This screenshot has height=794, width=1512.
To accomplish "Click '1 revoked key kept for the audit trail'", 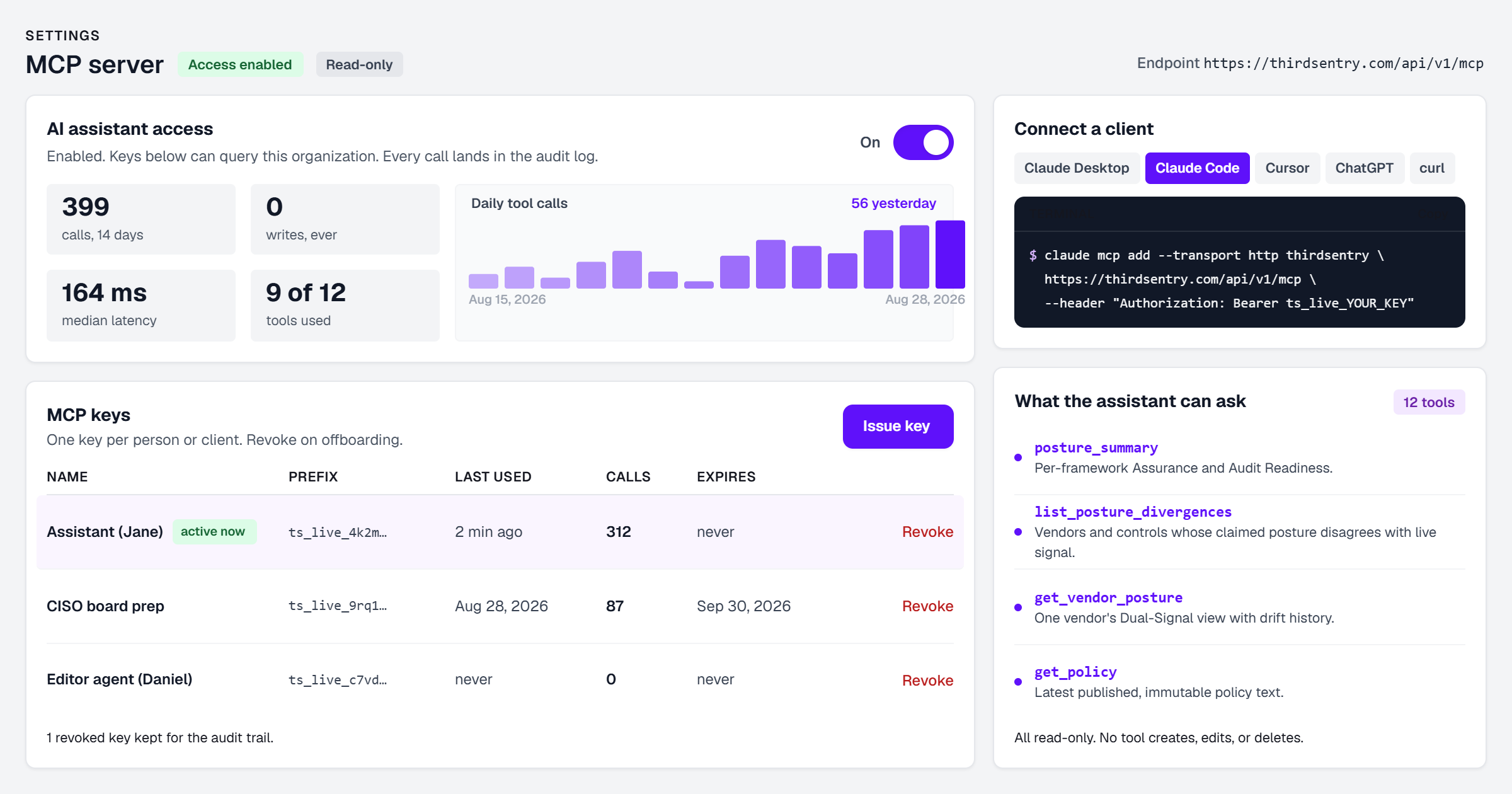I will click(x=160, y=738).
